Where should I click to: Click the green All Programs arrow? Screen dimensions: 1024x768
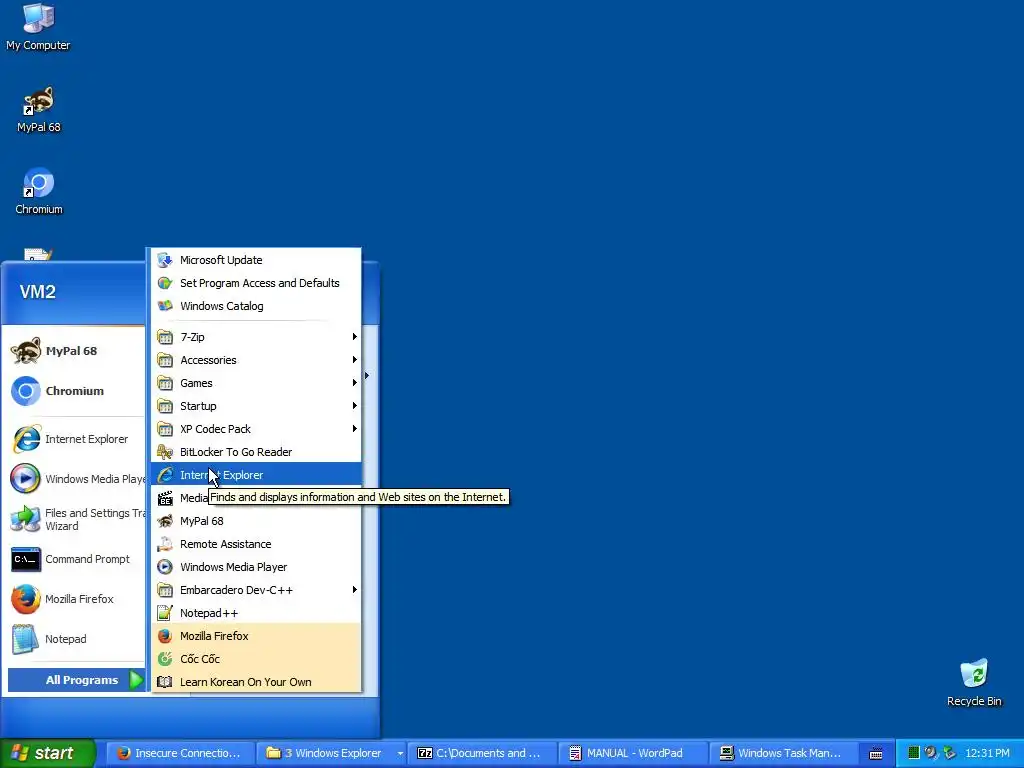136,680
